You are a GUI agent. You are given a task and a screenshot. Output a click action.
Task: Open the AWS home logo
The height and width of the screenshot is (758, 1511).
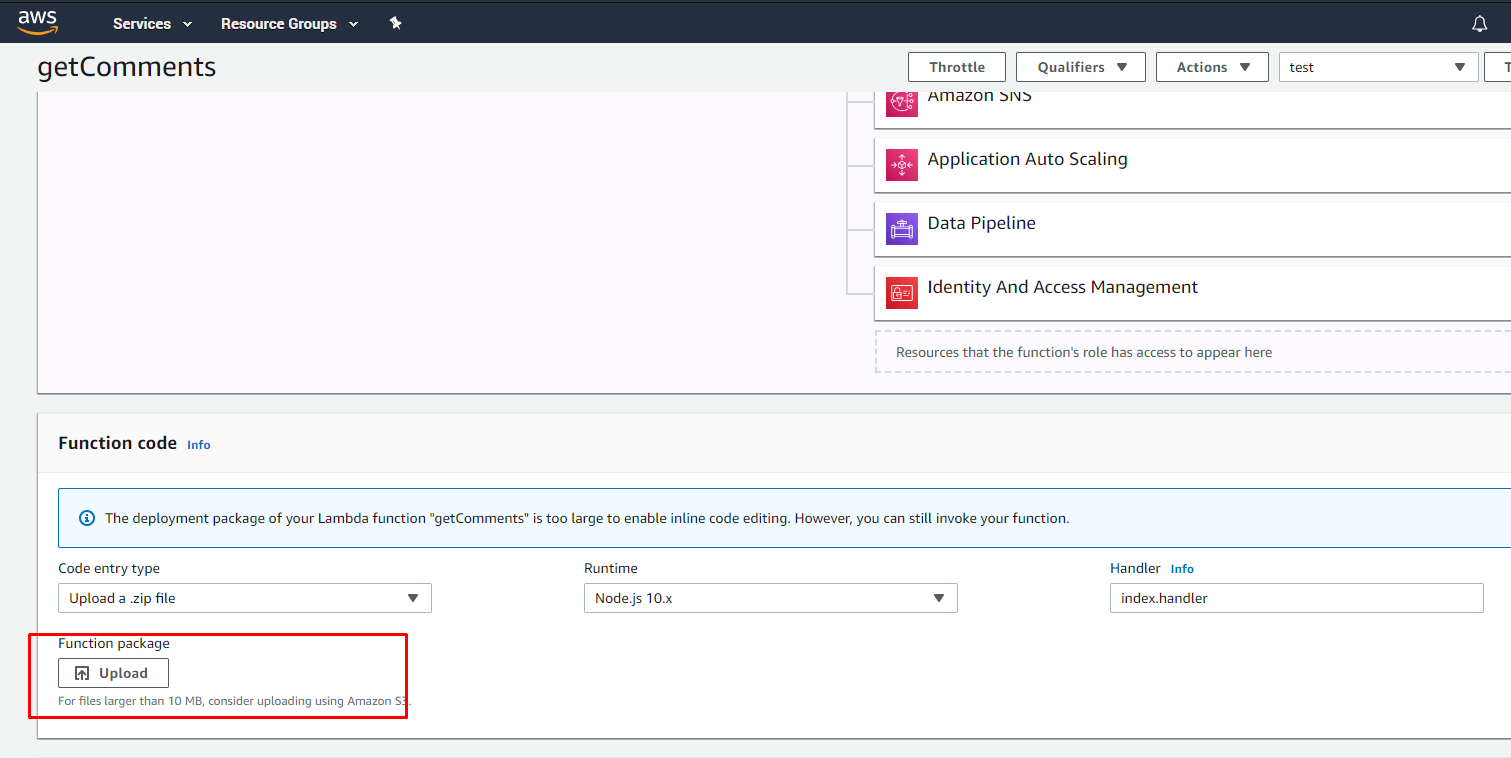pyautogui.click(x=38, y=21)
